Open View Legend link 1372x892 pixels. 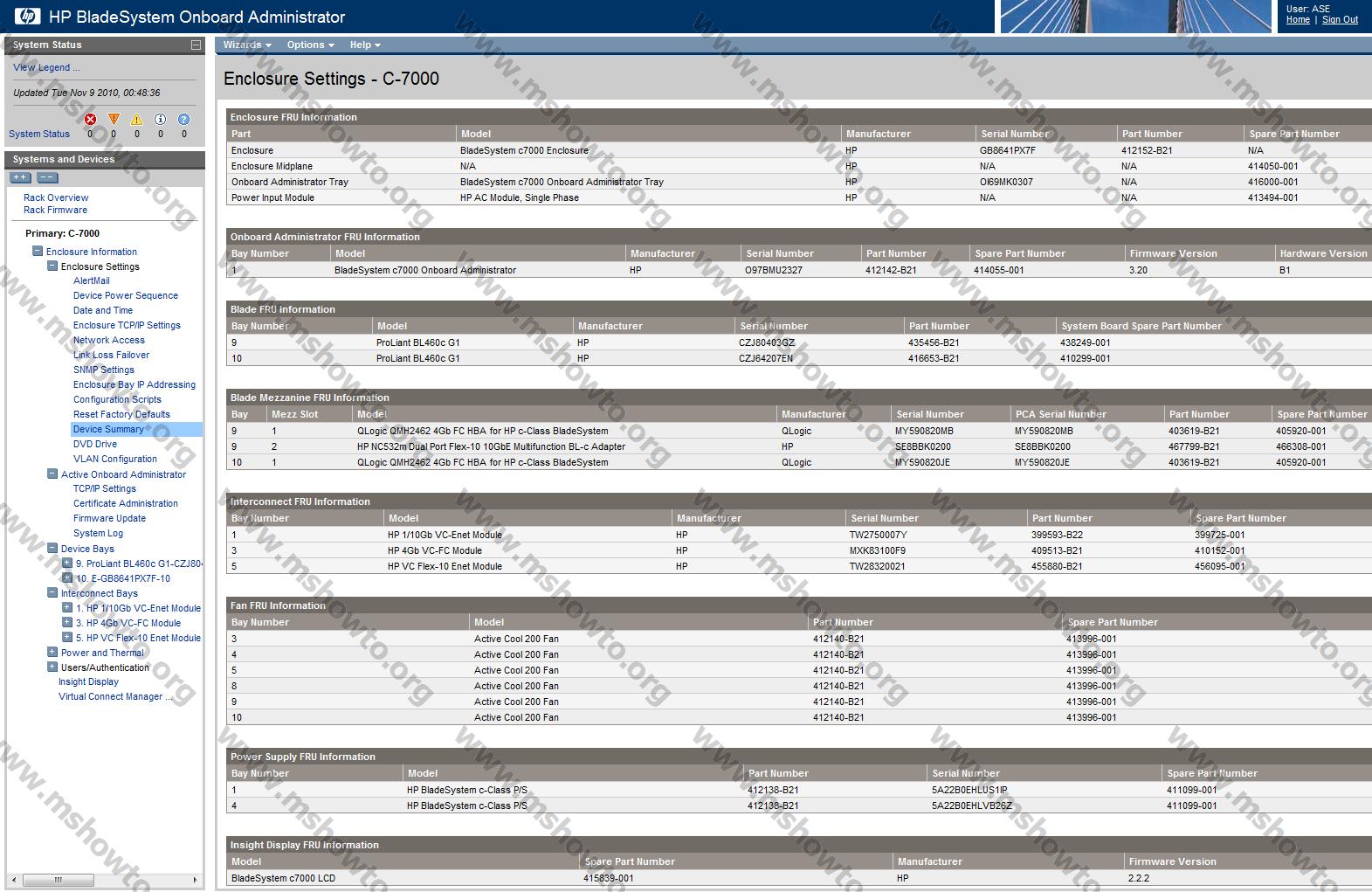[46, 67]
